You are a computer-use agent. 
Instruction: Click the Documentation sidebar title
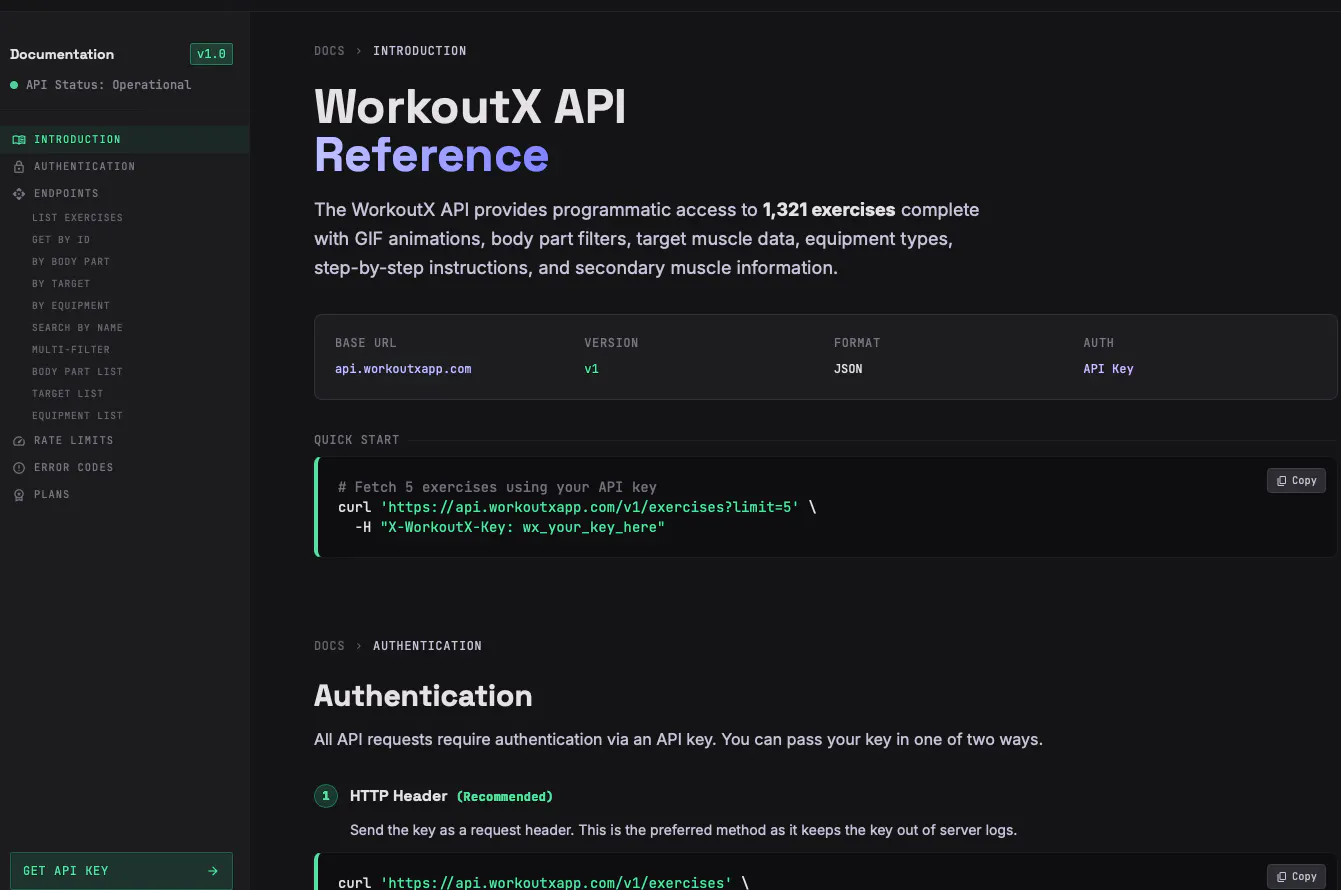62,54
